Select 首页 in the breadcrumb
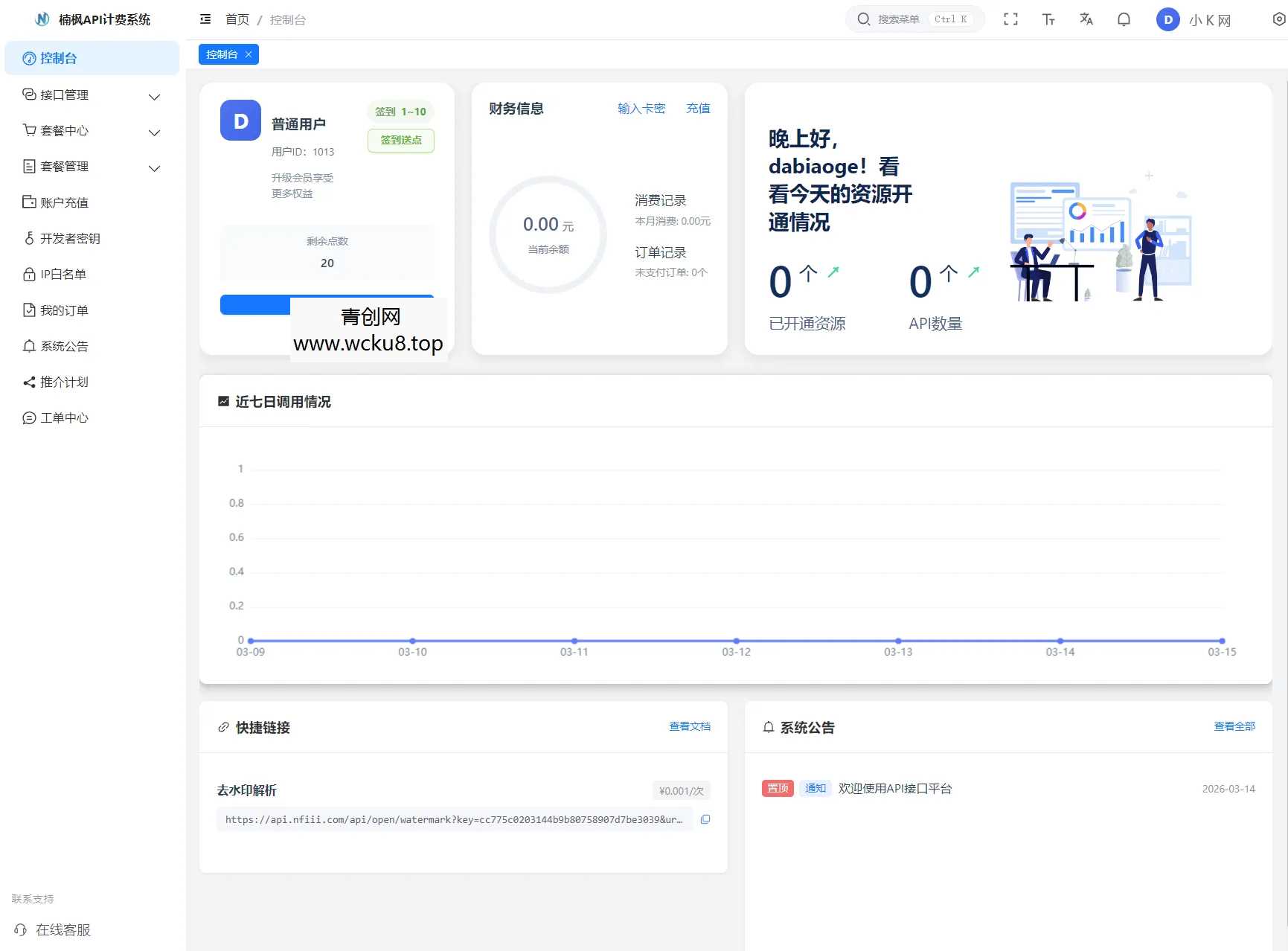This screenshot has height=951, width=1288. point(237,20)
